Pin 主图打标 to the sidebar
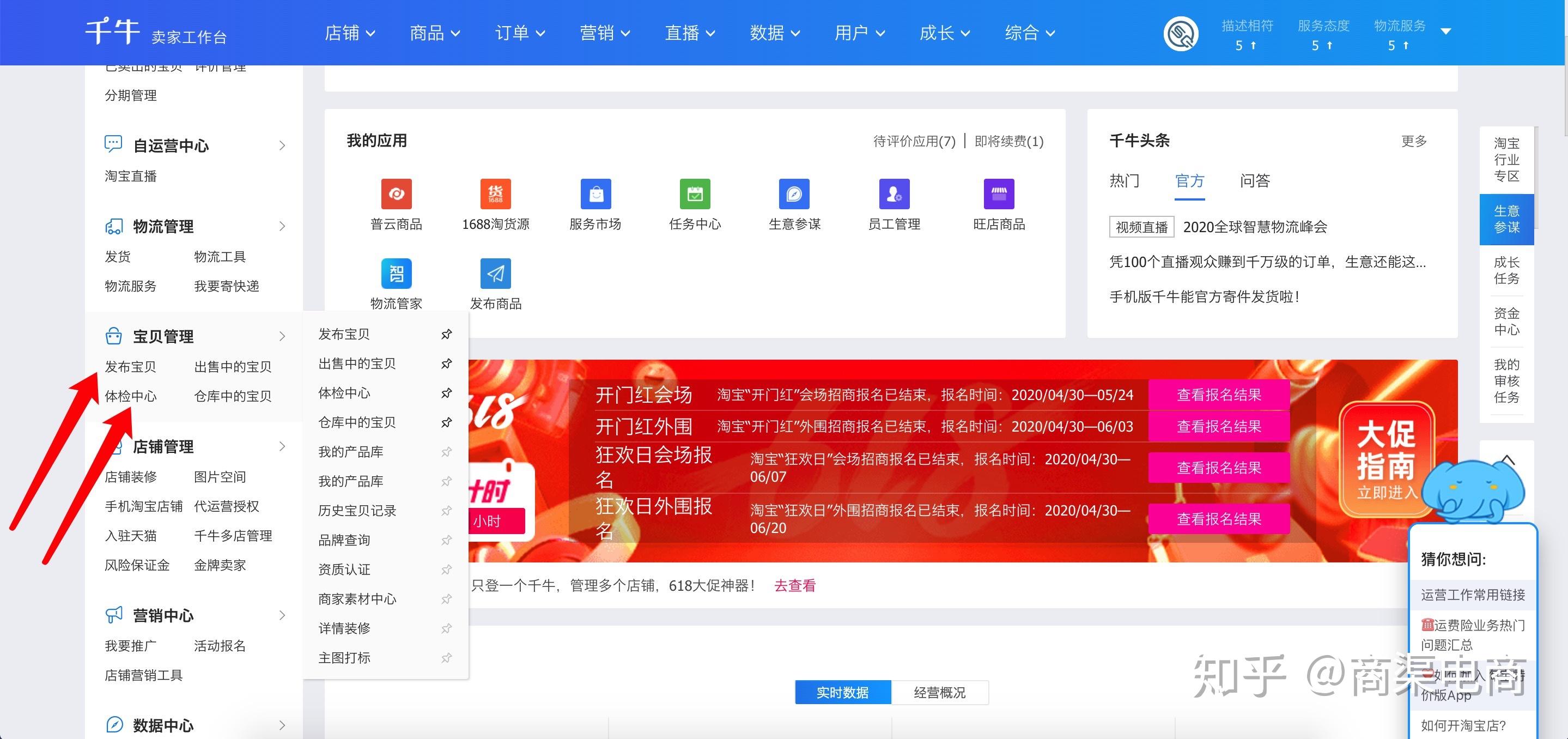Viewport: 1568px width, 739px height. coord(446,657)
